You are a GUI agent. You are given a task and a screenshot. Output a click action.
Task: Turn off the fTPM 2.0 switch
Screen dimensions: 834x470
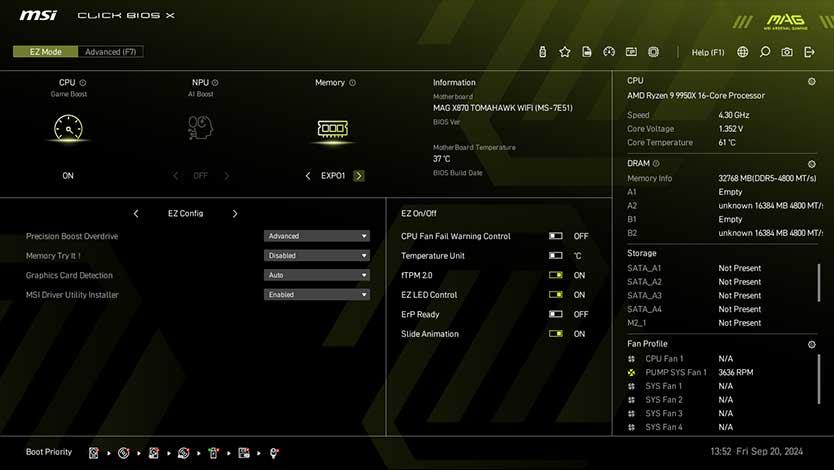coord(555,276)
